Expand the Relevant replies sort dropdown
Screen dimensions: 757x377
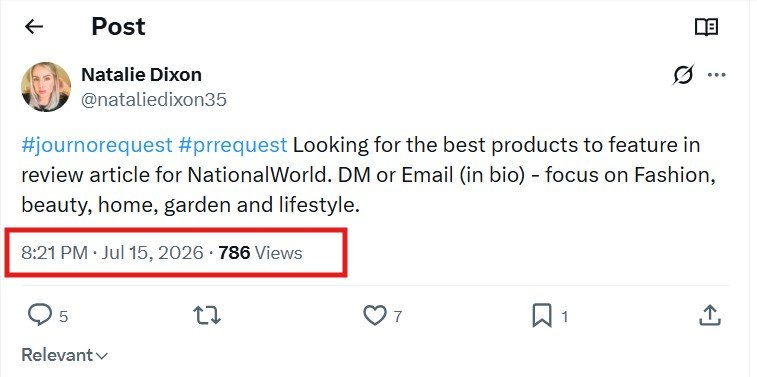(x=64, y=355)
